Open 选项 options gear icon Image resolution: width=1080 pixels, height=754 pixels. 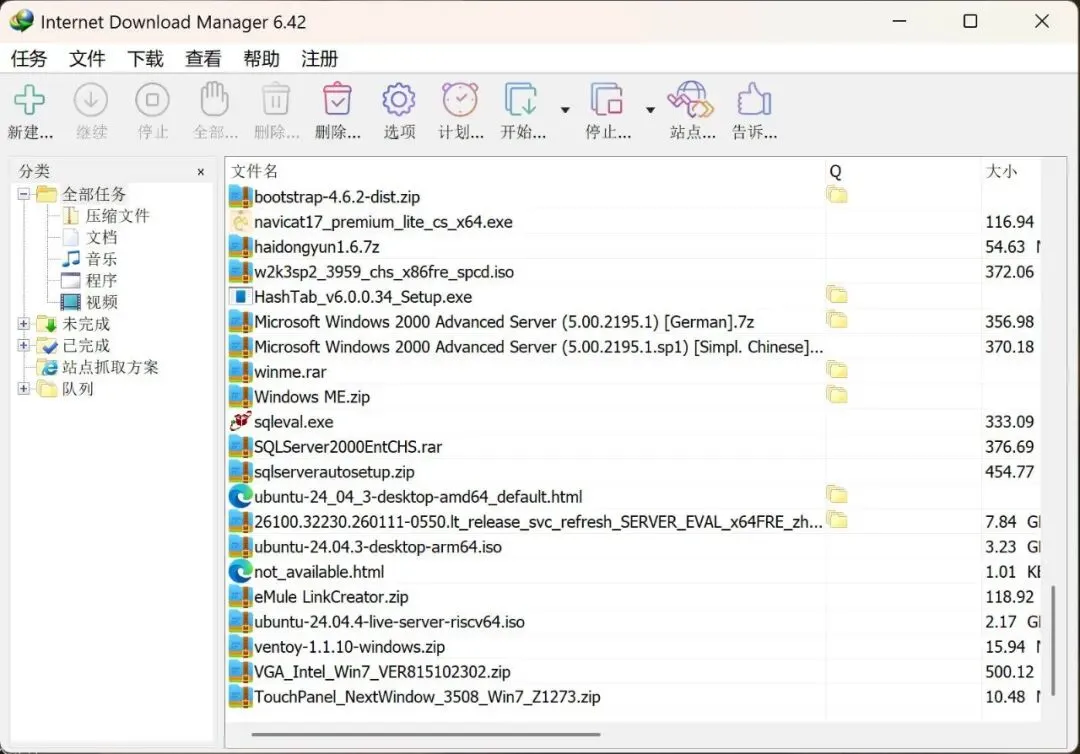[399, 101]
